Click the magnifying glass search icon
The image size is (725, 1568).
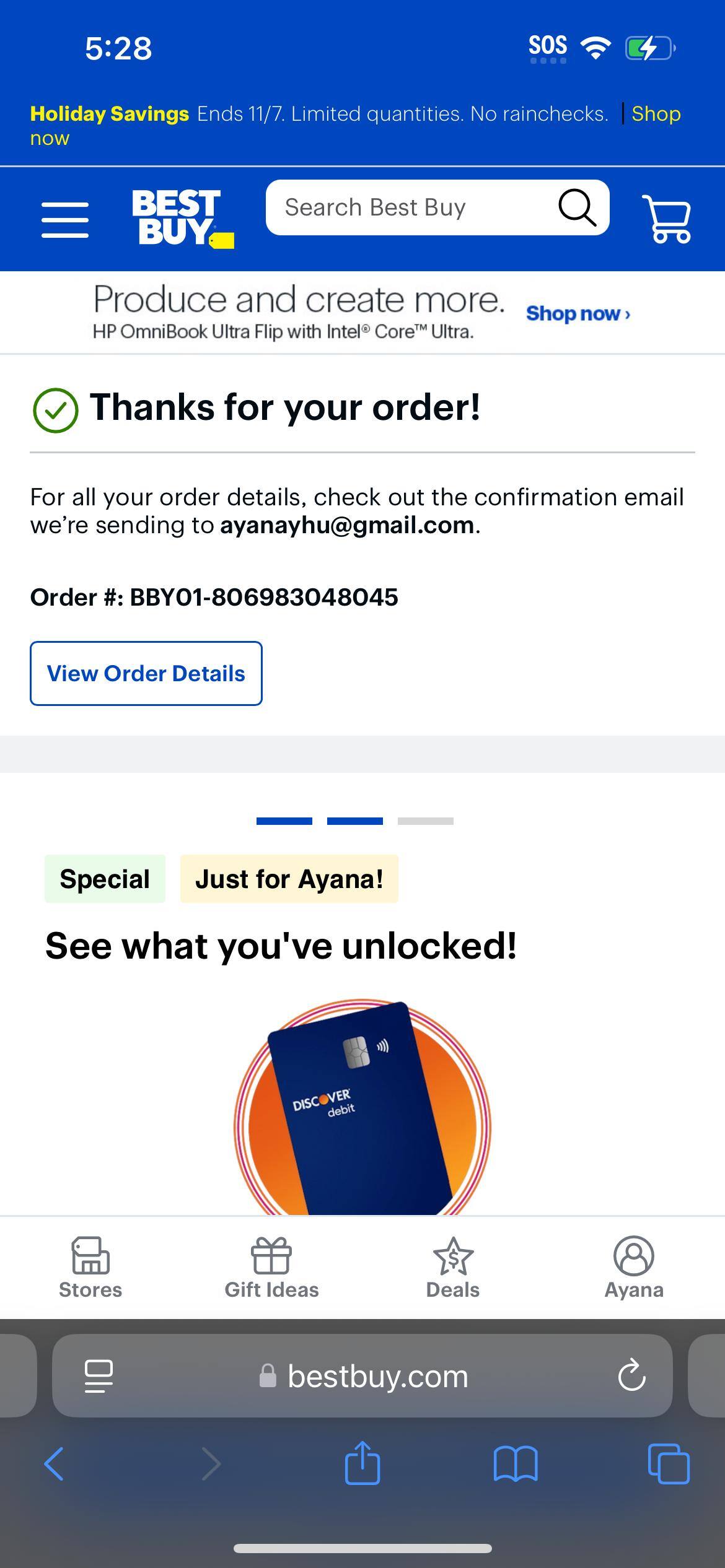578,208
